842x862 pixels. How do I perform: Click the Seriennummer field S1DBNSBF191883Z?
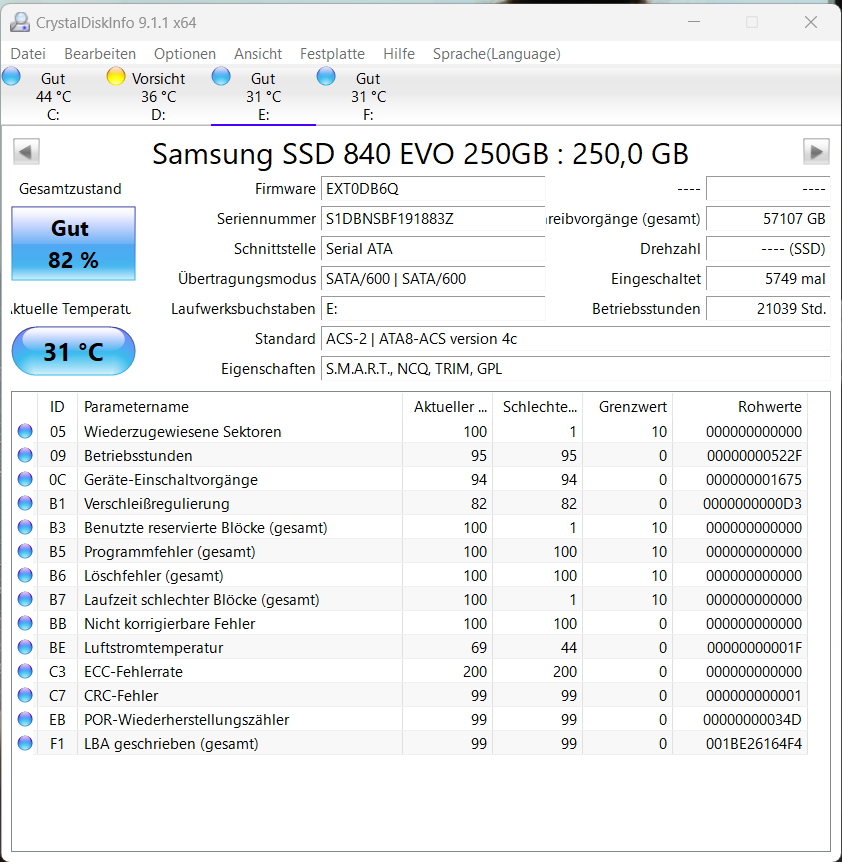pos(433,219)
